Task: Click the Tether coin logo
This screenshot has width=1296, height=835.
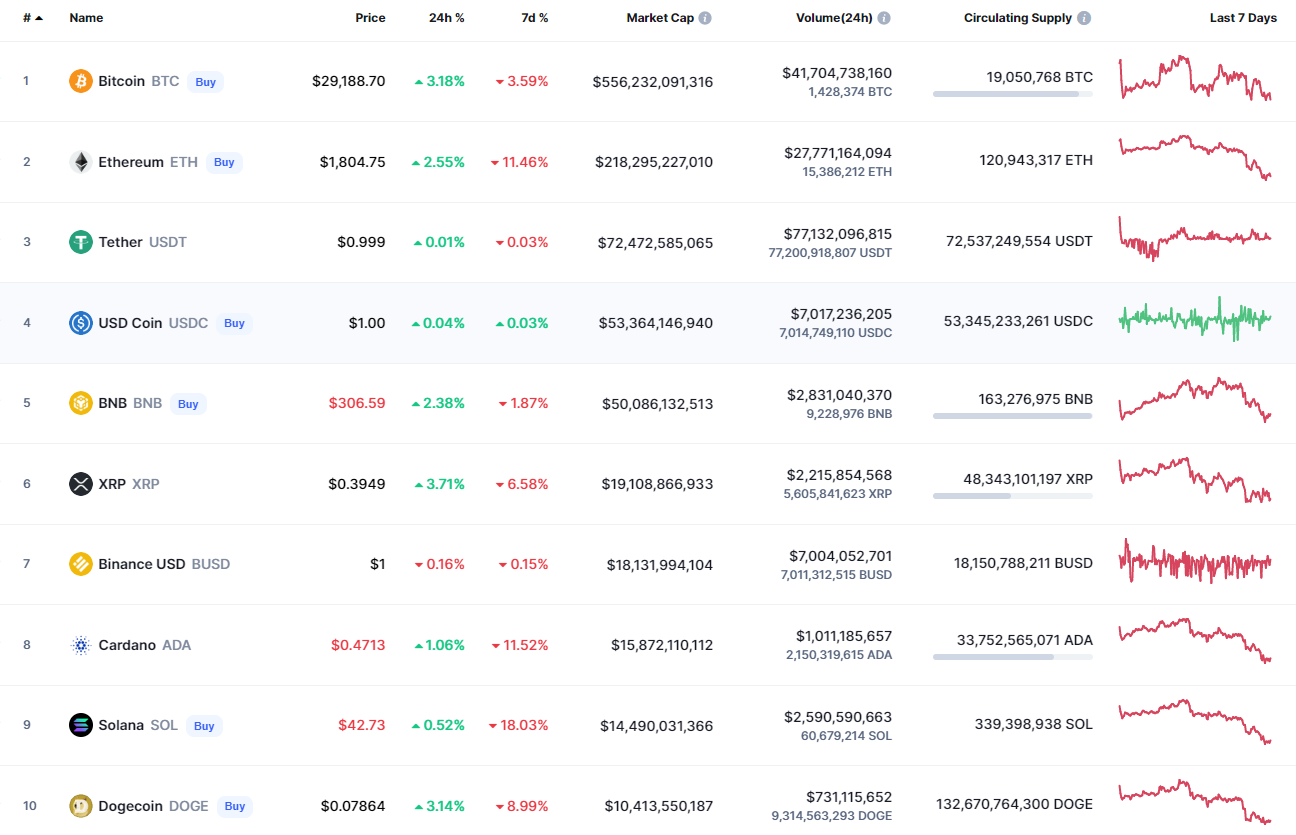Action: click(81, 242)
